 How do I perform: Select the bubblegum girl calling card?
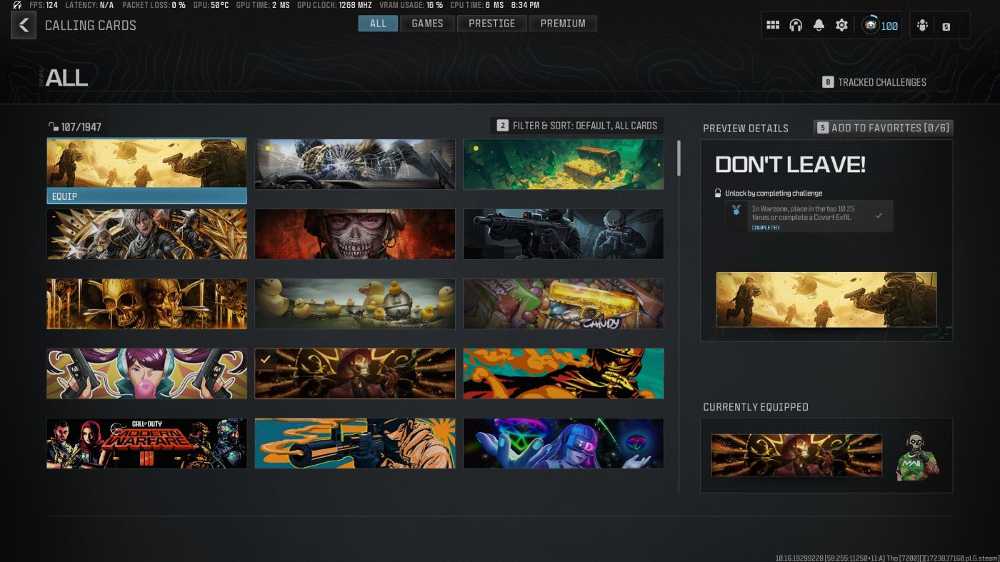tap(147, 373)
